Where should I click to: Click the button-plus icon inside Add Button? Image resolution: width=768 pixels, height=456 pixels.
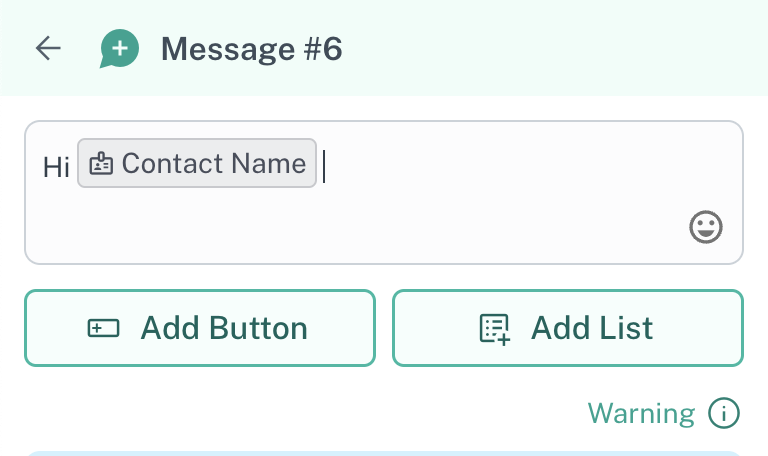click(x=103, y=328)
